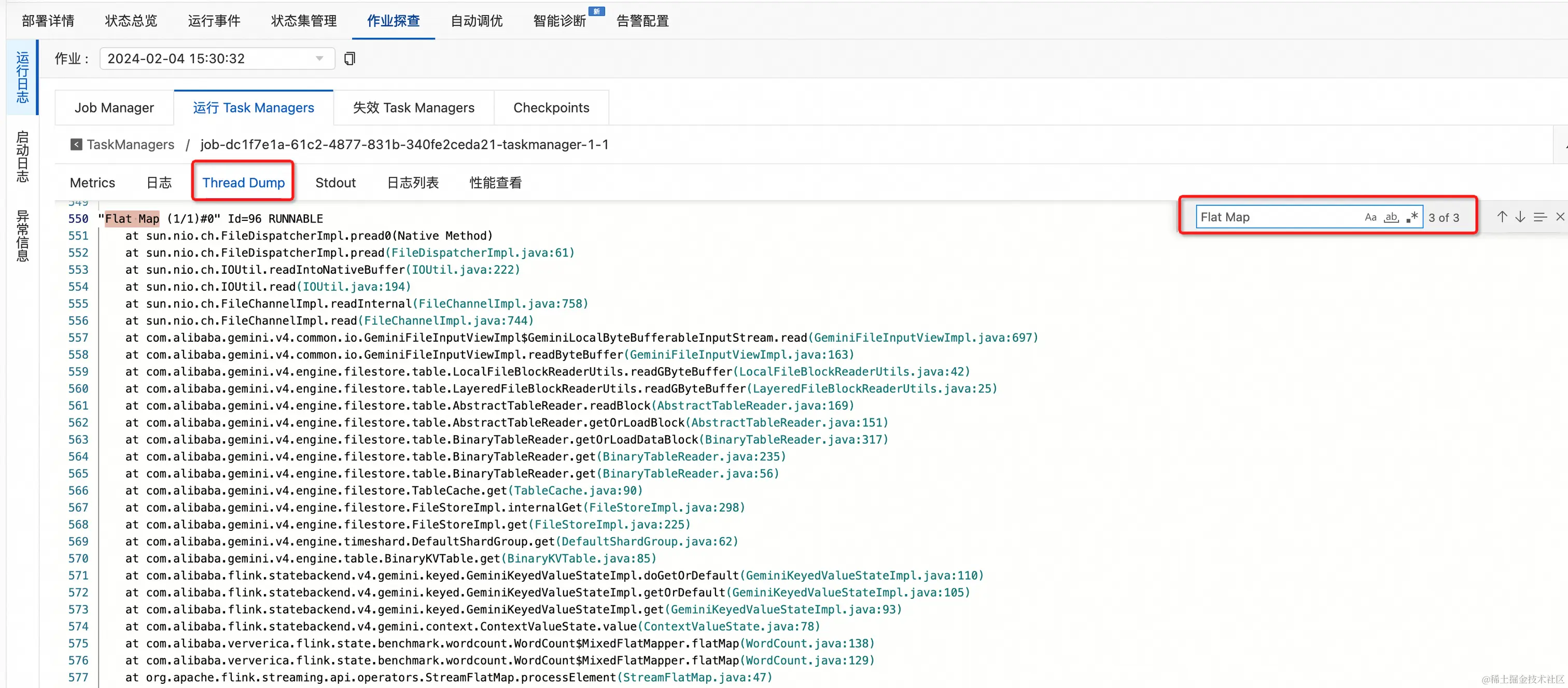This screenshot has width=1568, height=688.
Task: Open 异常信息 in left sidebar
Action: click(22, 235)
